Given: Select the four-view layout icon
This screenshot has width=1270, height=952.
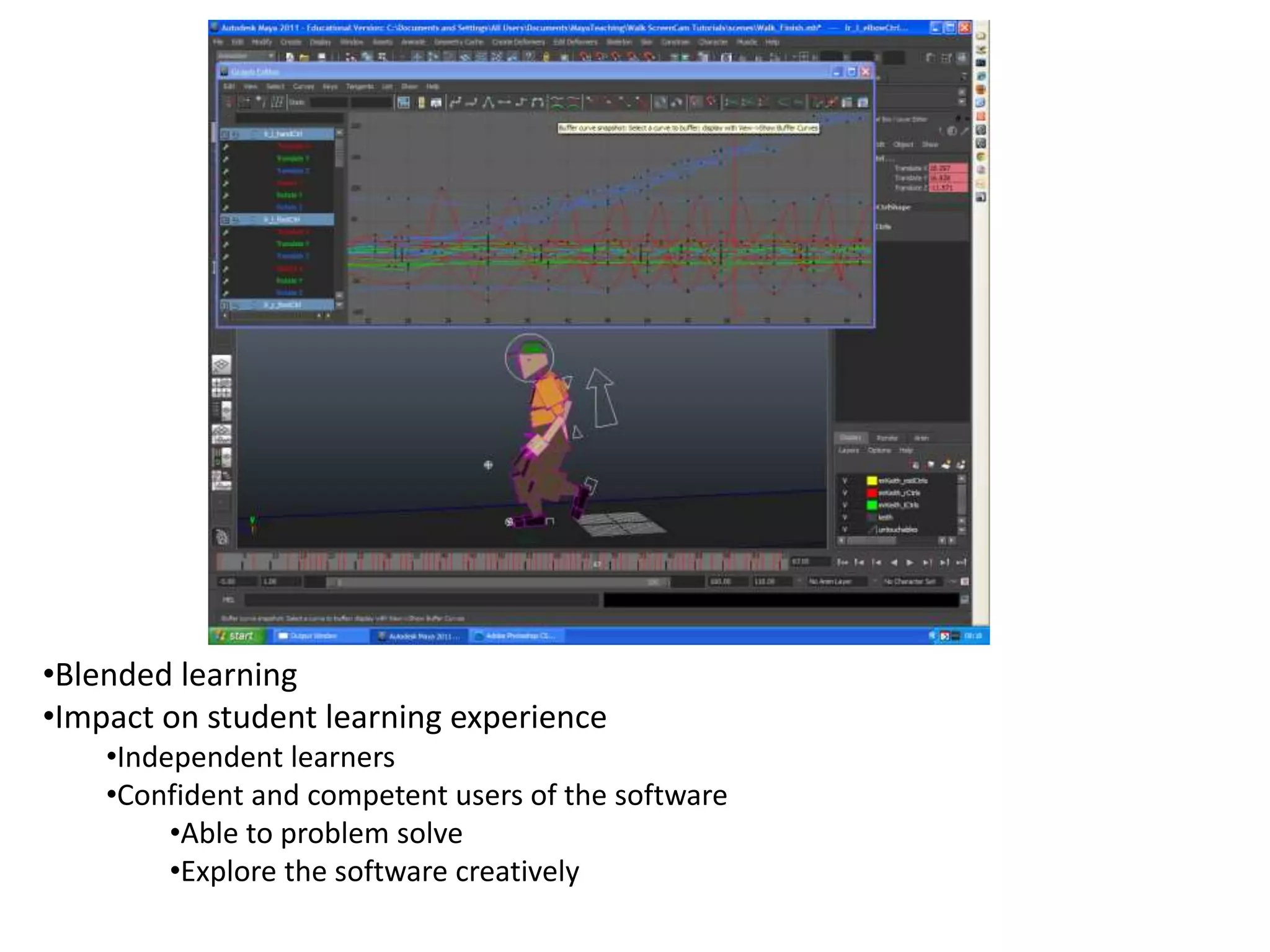Looking at the screenshot, I should (x=221, y=388).
